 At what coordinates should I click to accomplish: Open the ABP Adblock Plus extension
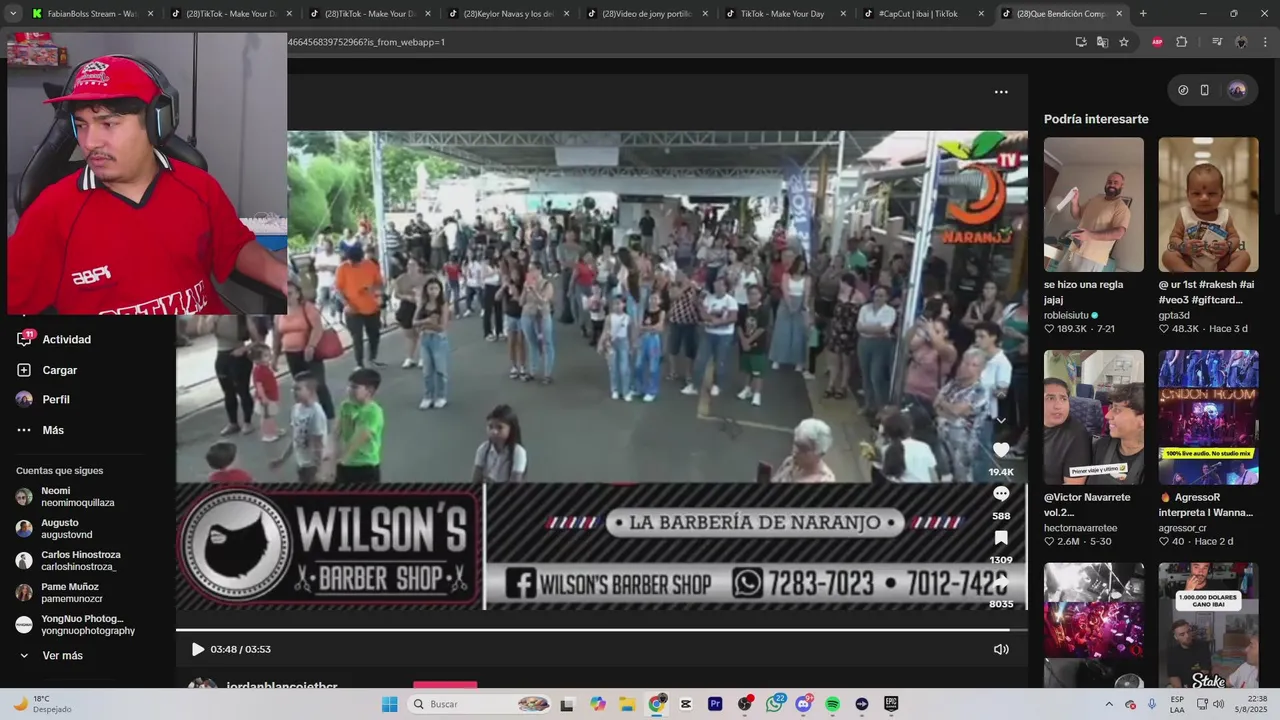click(1157, 42)
